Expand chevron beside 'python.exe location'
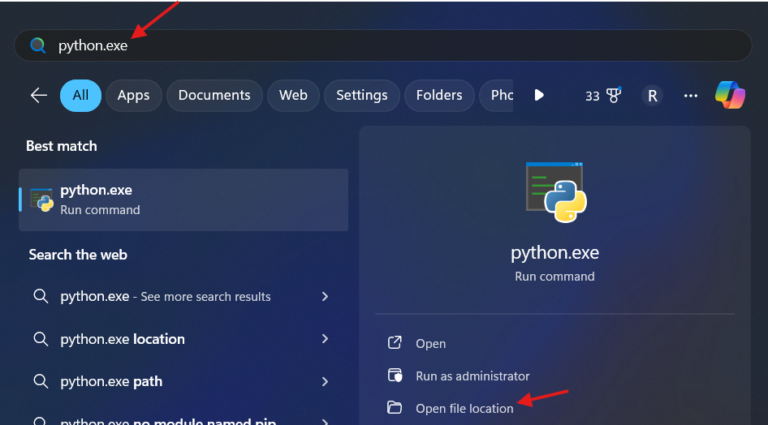 pos(325,339)
